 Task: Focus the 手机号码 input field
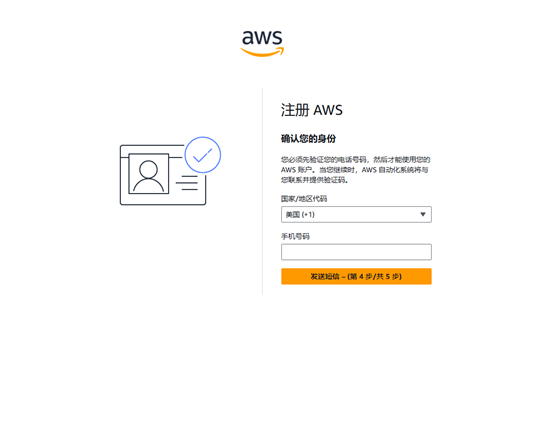point(356,252)
